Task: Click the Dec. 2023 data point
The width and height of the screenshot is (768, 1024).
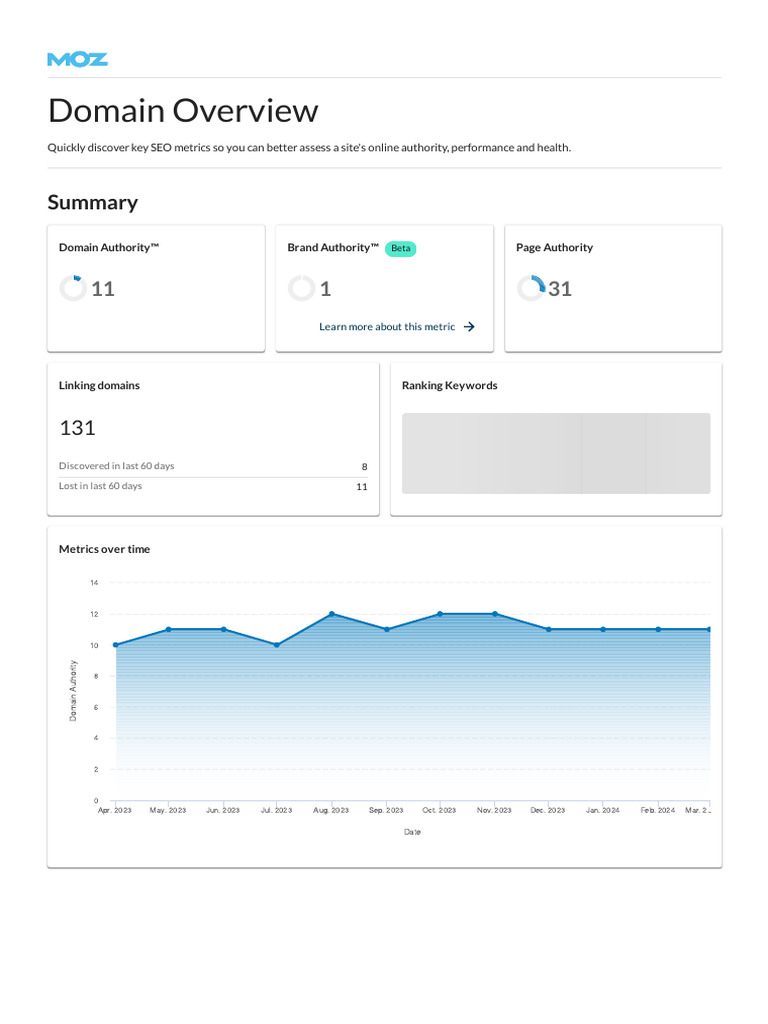Action: pos(549,630)
